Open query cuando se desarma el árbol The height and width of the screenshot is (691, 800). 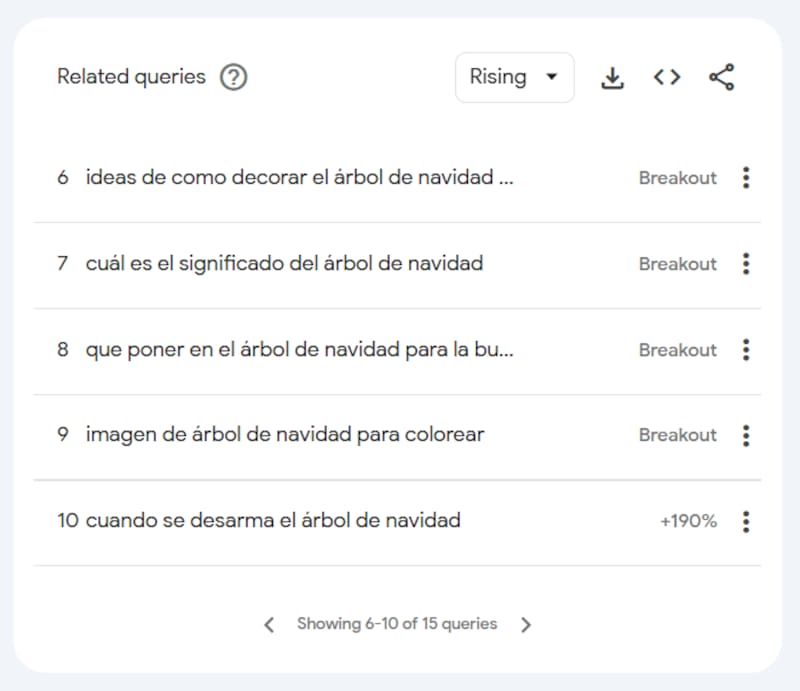[274, 521]
